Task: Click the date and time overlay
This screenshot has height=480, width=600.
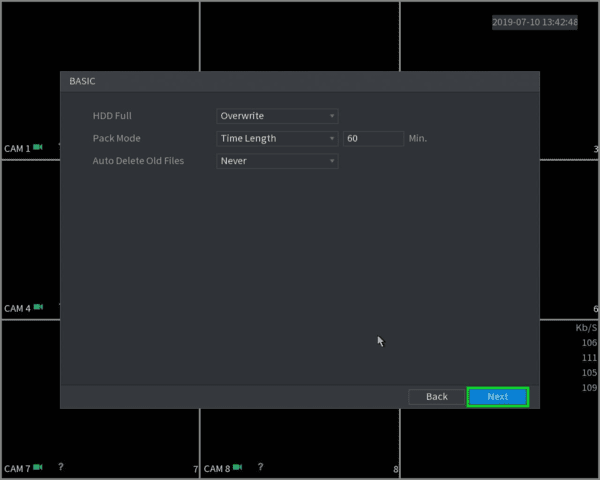Action: pyautogui.click(x=535, y=22)
